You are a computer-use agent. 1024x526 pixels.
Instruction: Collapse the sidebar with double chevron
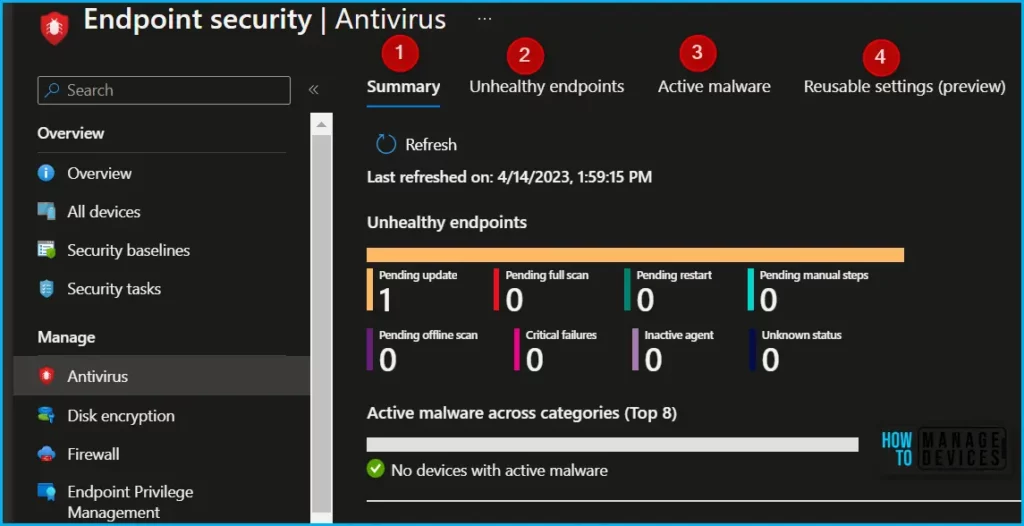tap(313, 90)
